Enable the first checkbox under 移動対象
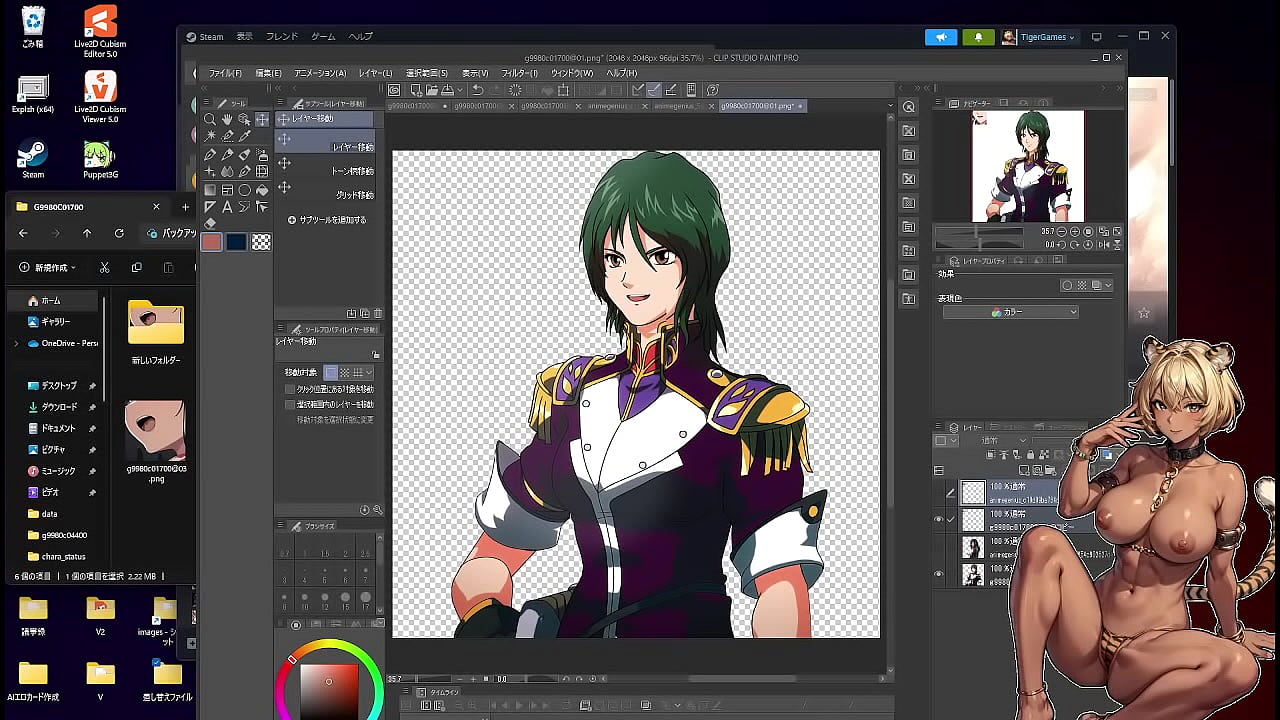 [x=290, y=389]
